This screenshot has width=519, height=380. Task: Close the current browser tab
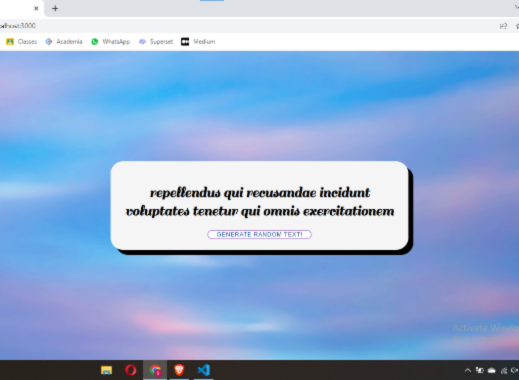(x=36, y=8)
